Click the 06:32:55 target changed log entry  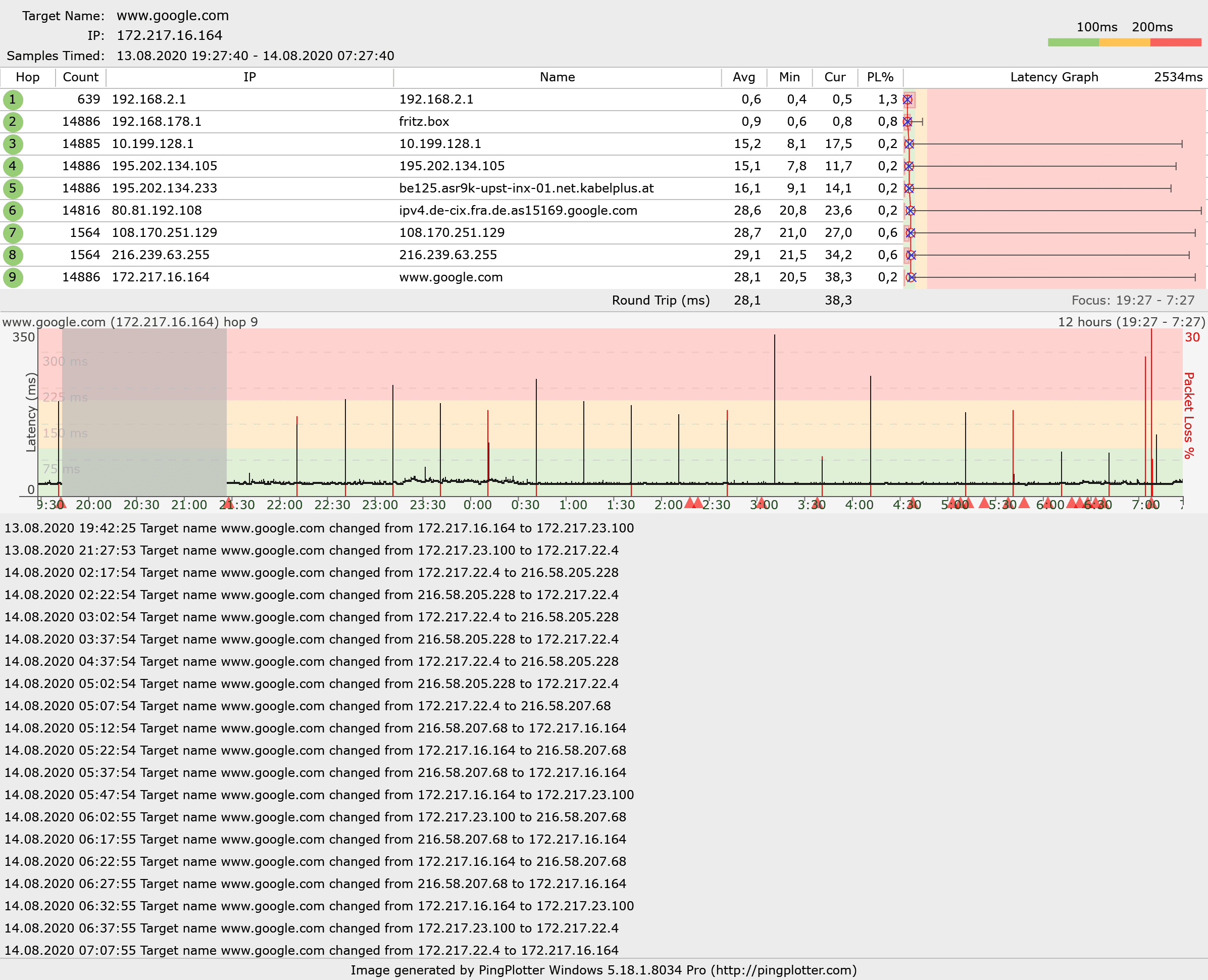click(x=319, y=906)
